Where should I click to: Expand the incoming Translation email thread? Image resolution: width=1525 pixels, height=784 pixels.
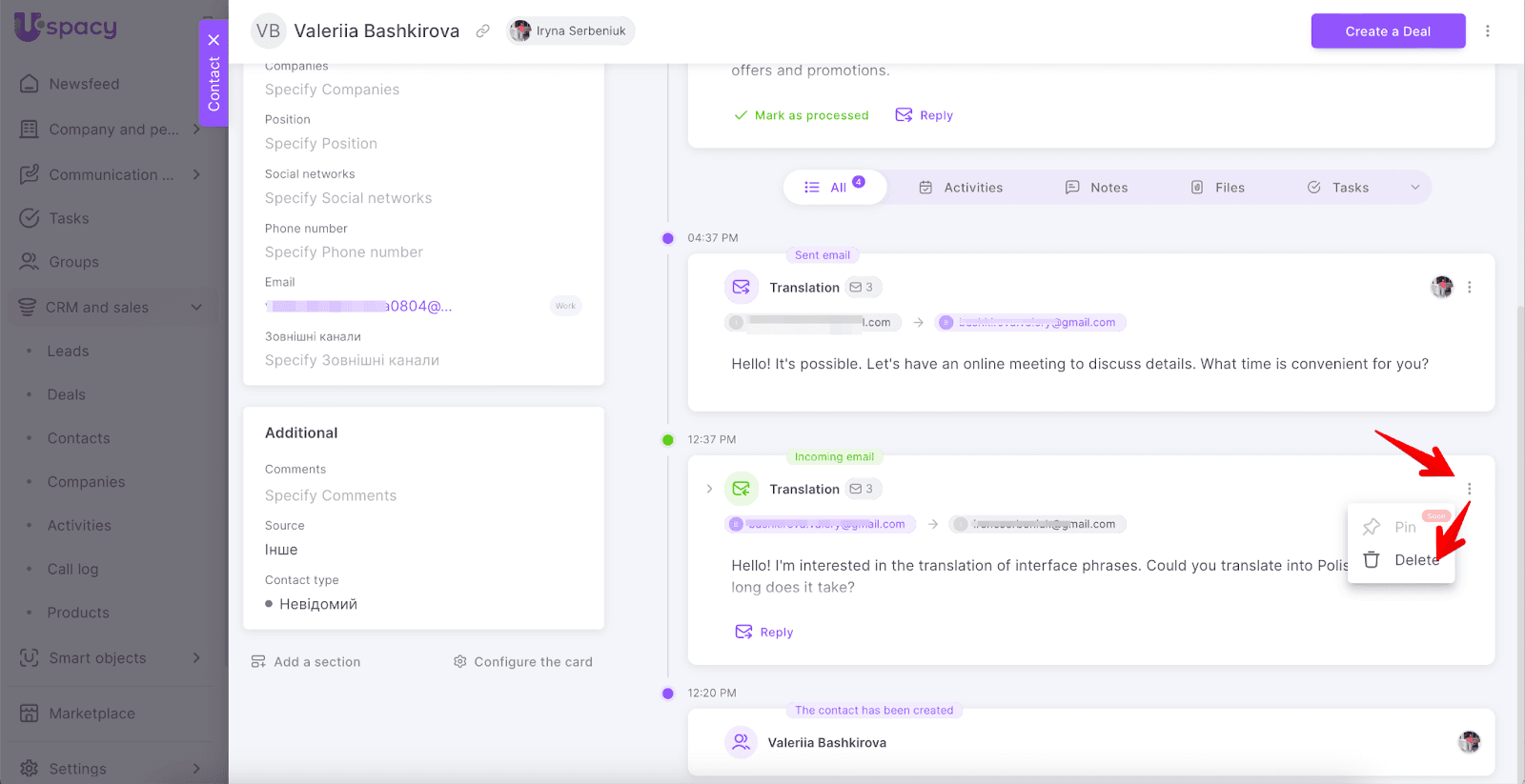click(x=709, y=490)
